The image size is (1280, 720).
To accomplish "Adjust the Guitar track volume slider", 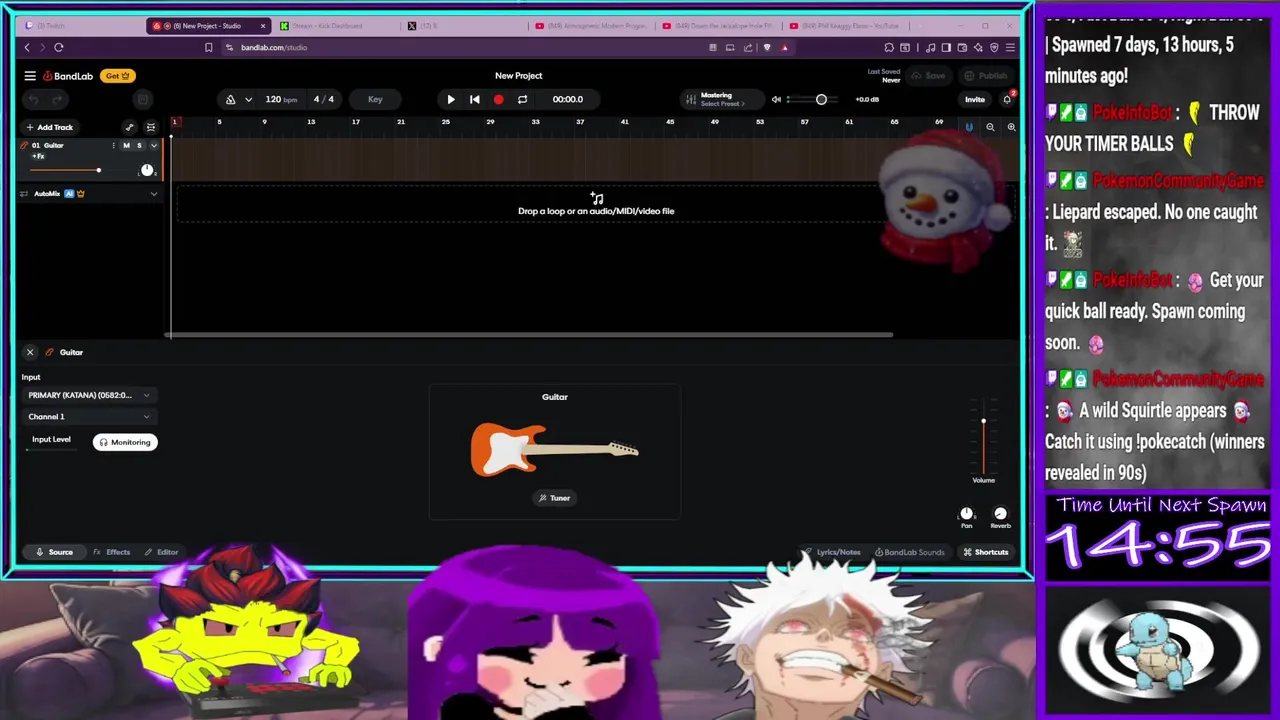I will click(x=98, y=170).
